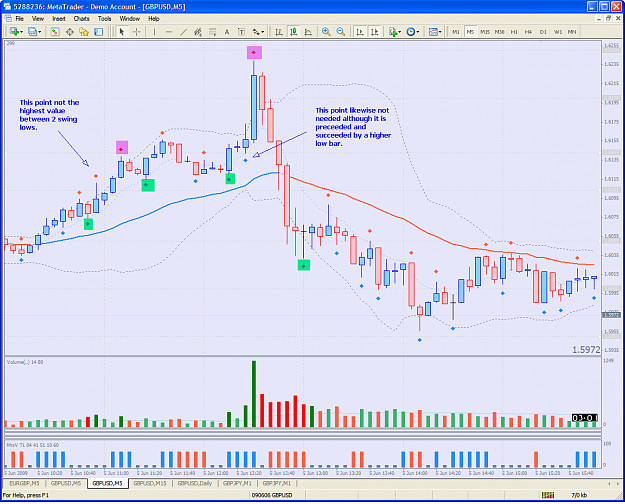Select the H1 timeframe
Viewport: 625px width, 504px height.
514,32
